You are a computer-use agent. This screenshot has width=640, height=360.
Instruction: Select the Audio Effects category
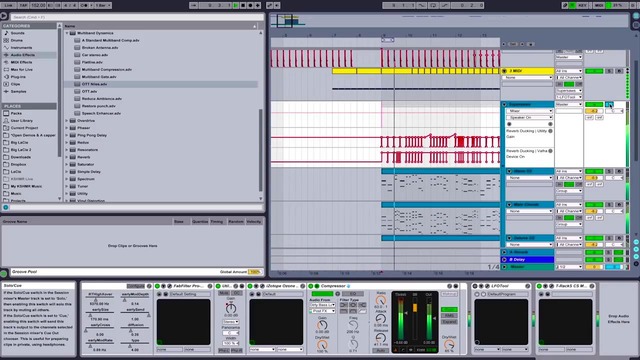pyautogui.click(x=29, y=55)
